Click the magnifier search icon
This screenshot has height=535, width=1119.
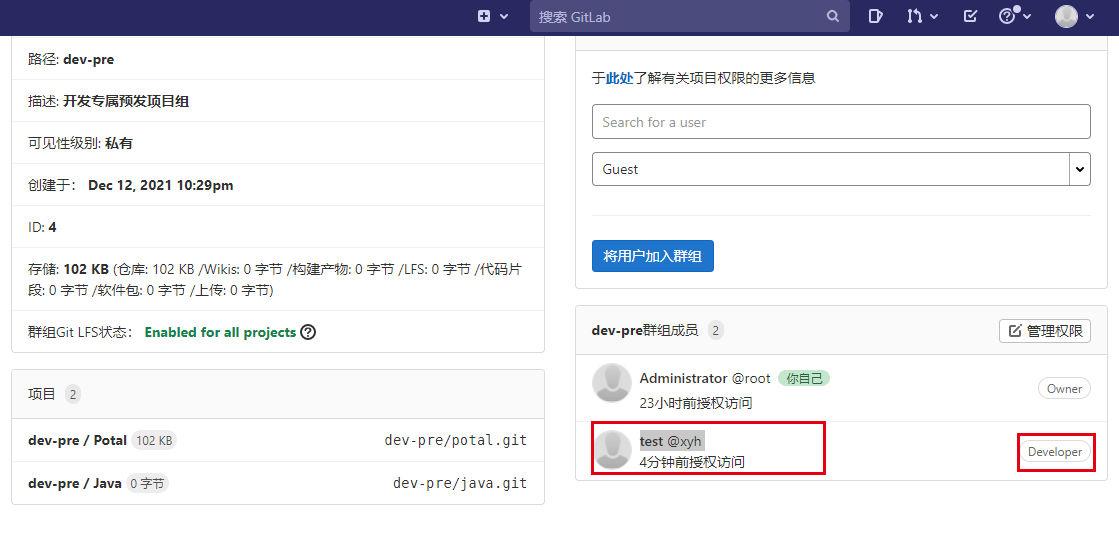tap(833, 16)
